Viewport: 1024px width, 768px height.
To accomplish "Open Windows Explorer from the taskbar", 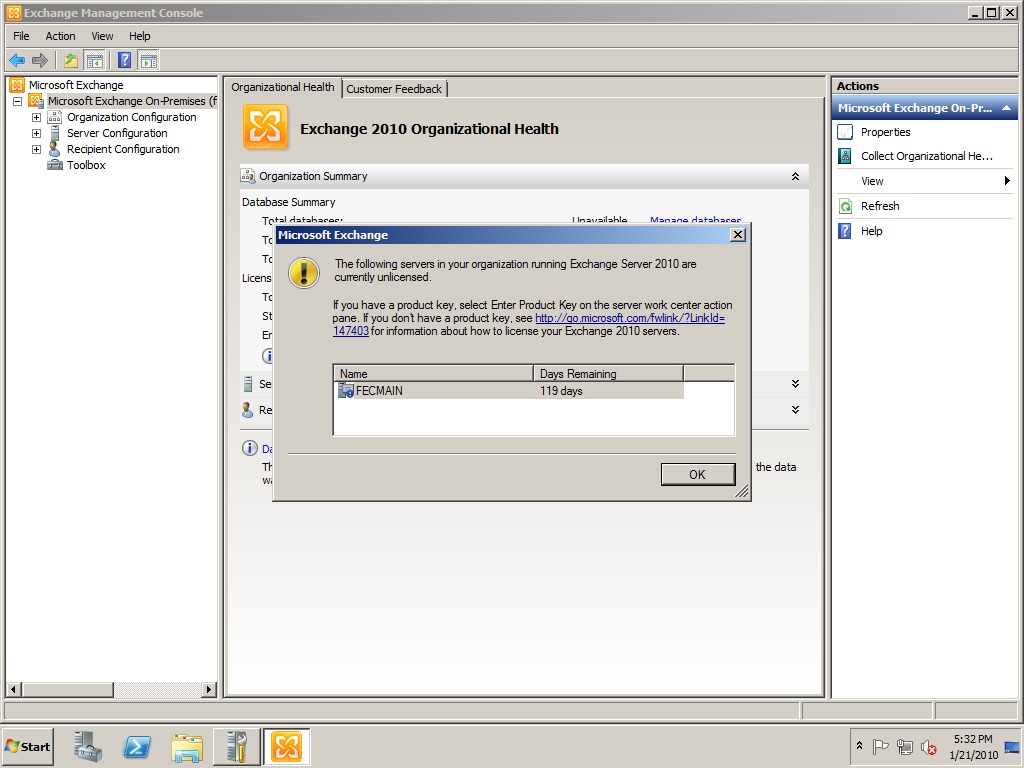I will point(187,746).
